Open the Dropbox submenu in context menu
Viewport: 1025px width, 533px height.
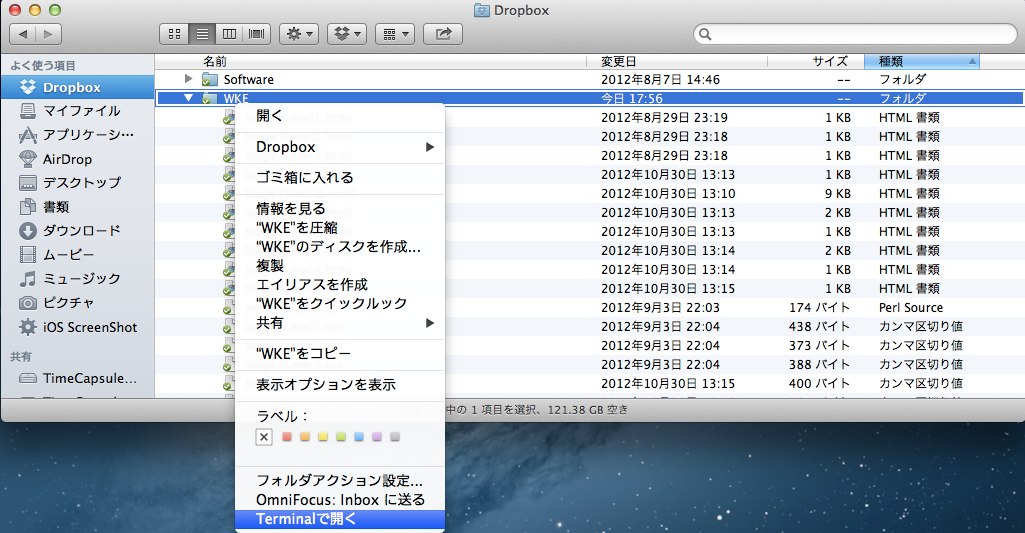[340, 147]
